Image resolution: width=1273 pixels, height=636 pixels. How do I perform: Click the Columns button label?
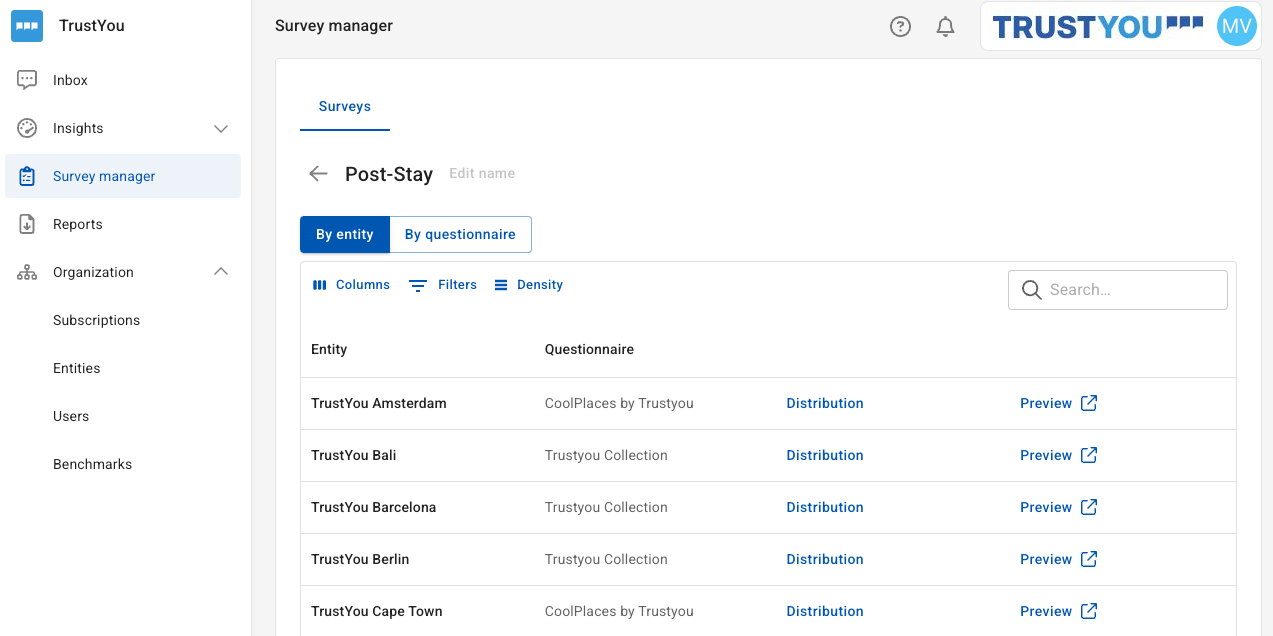click(x=363, y=285)
